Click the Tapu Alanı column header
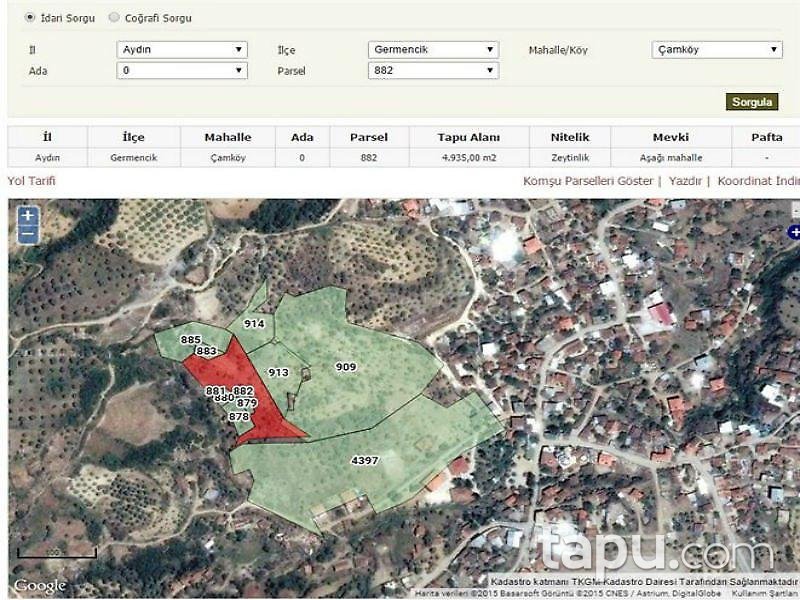Screen dimensions: 800x600 pyautogui.click(x=469, y=137)
